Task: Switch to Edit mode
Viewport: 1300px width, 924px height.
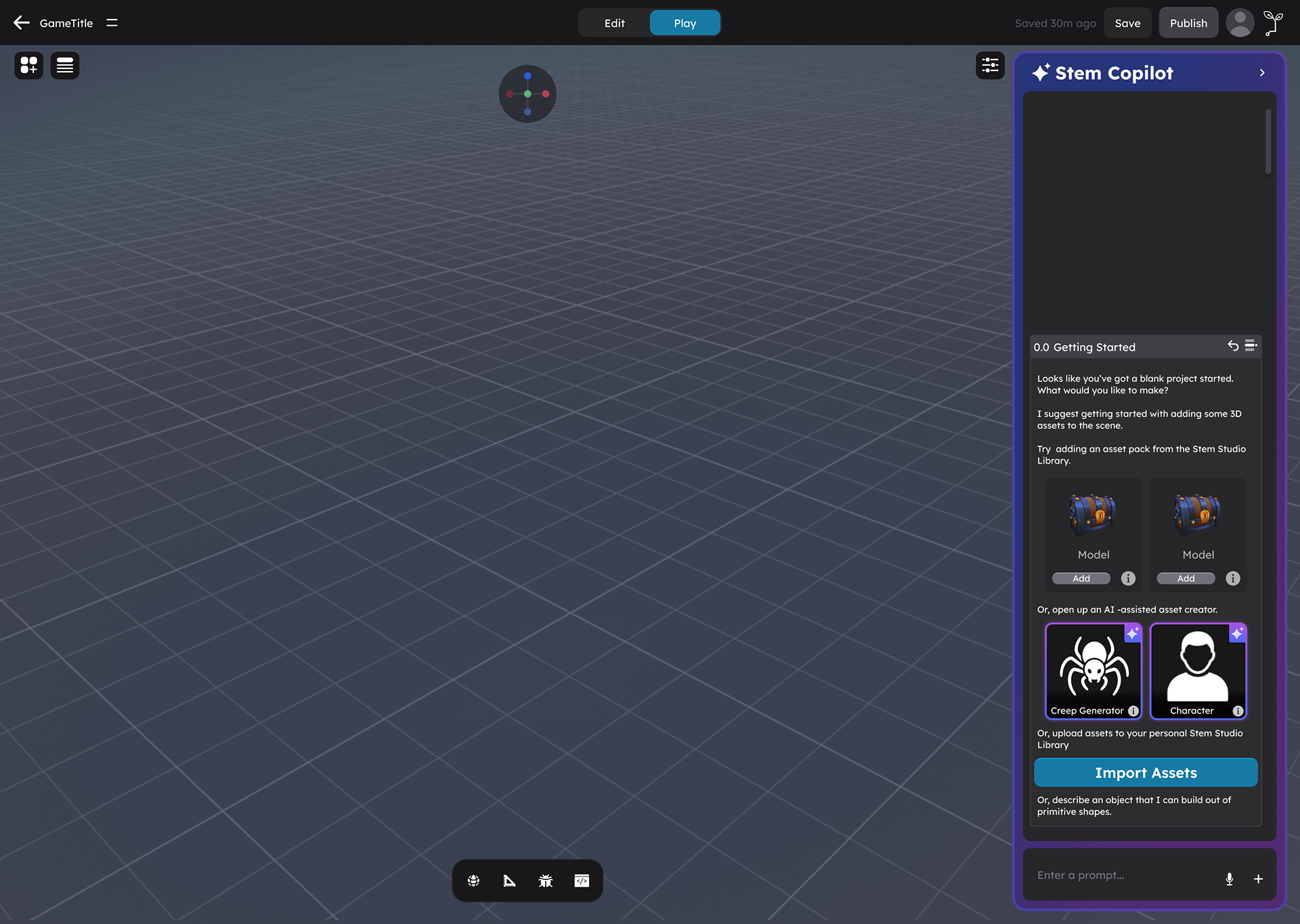Action: tap(614, 23)
